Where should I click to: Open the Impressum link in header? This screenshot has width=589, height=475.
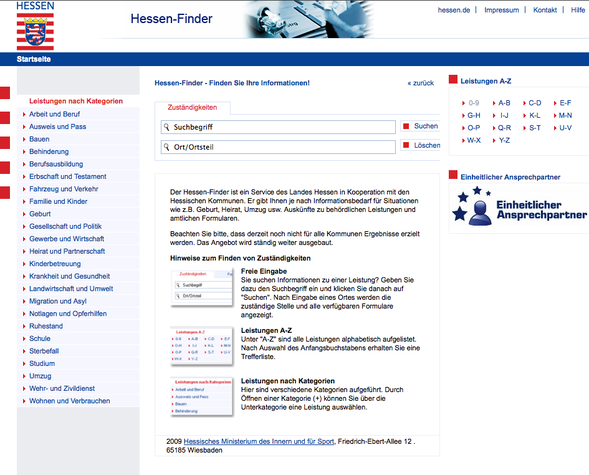[x=501, y=10]
